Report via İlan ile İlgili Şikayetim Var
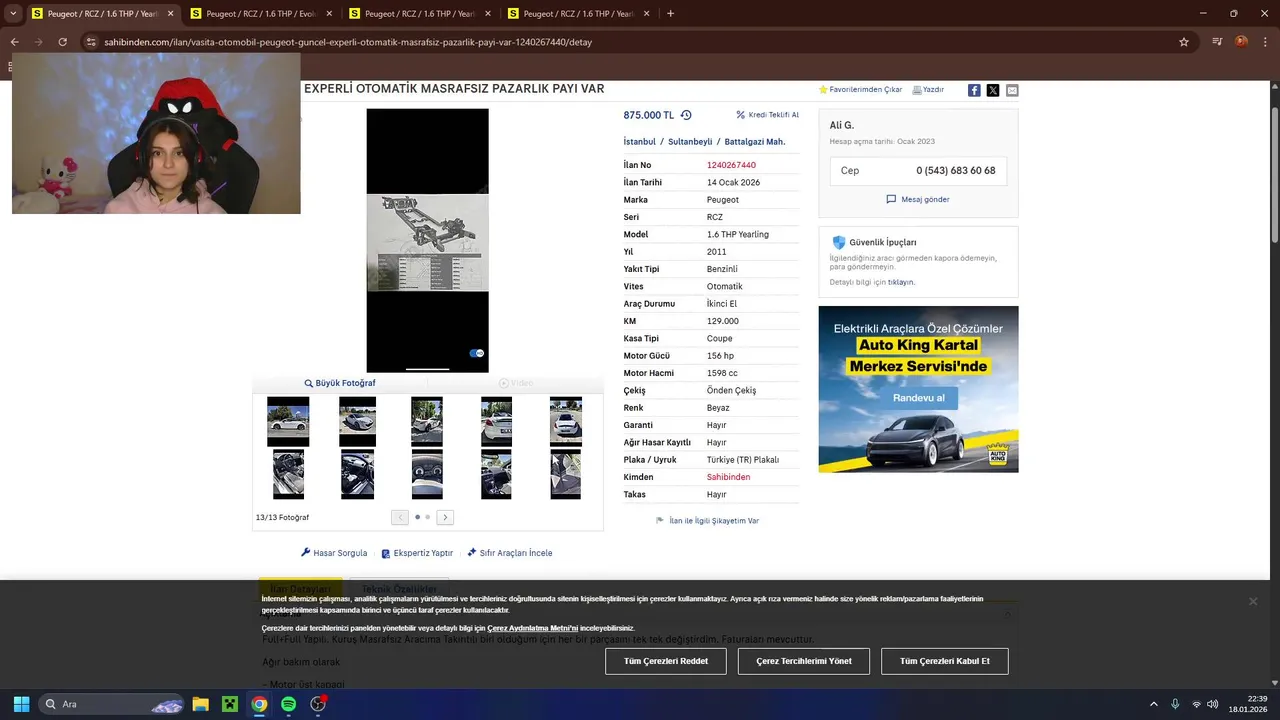1280x720 pixels. pyautogui.click(x=707, y=521)
